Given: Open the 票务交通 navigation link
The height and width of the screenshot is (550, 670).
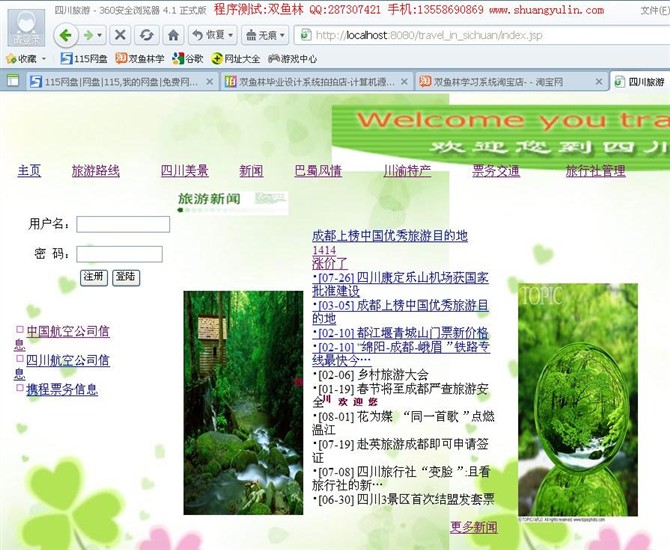Looking at the screenshot, I should coord(496,171).
